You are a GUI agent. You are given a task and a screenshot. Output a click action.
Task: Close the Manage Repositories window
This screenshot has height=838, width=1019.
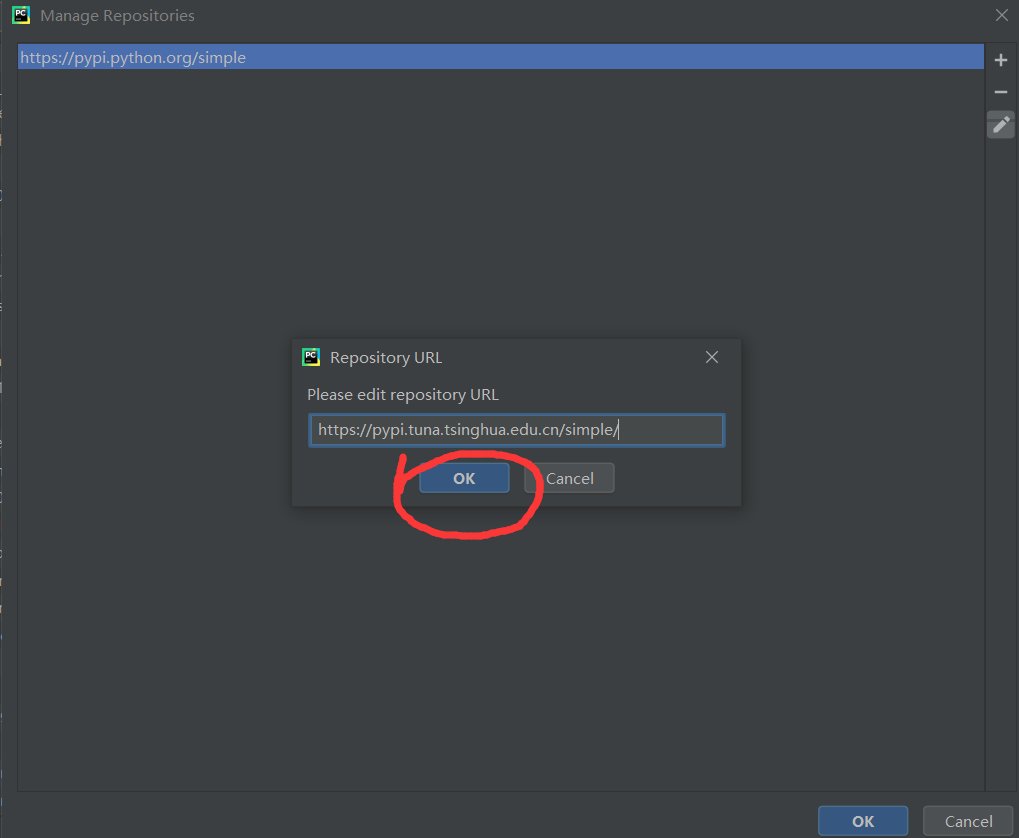[x=1001, y=15]
